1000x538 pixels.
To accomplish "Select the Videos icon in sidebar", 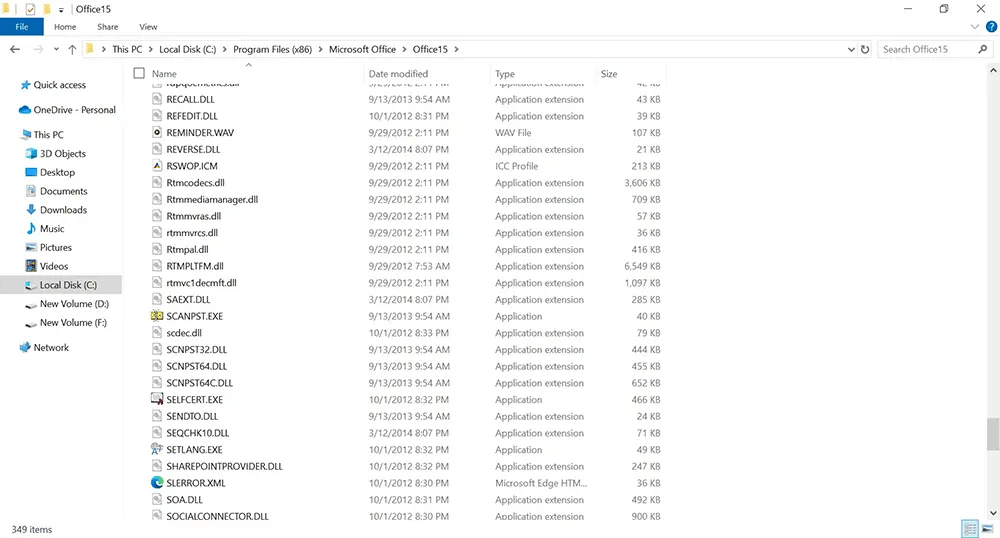I will coord(31,266).
